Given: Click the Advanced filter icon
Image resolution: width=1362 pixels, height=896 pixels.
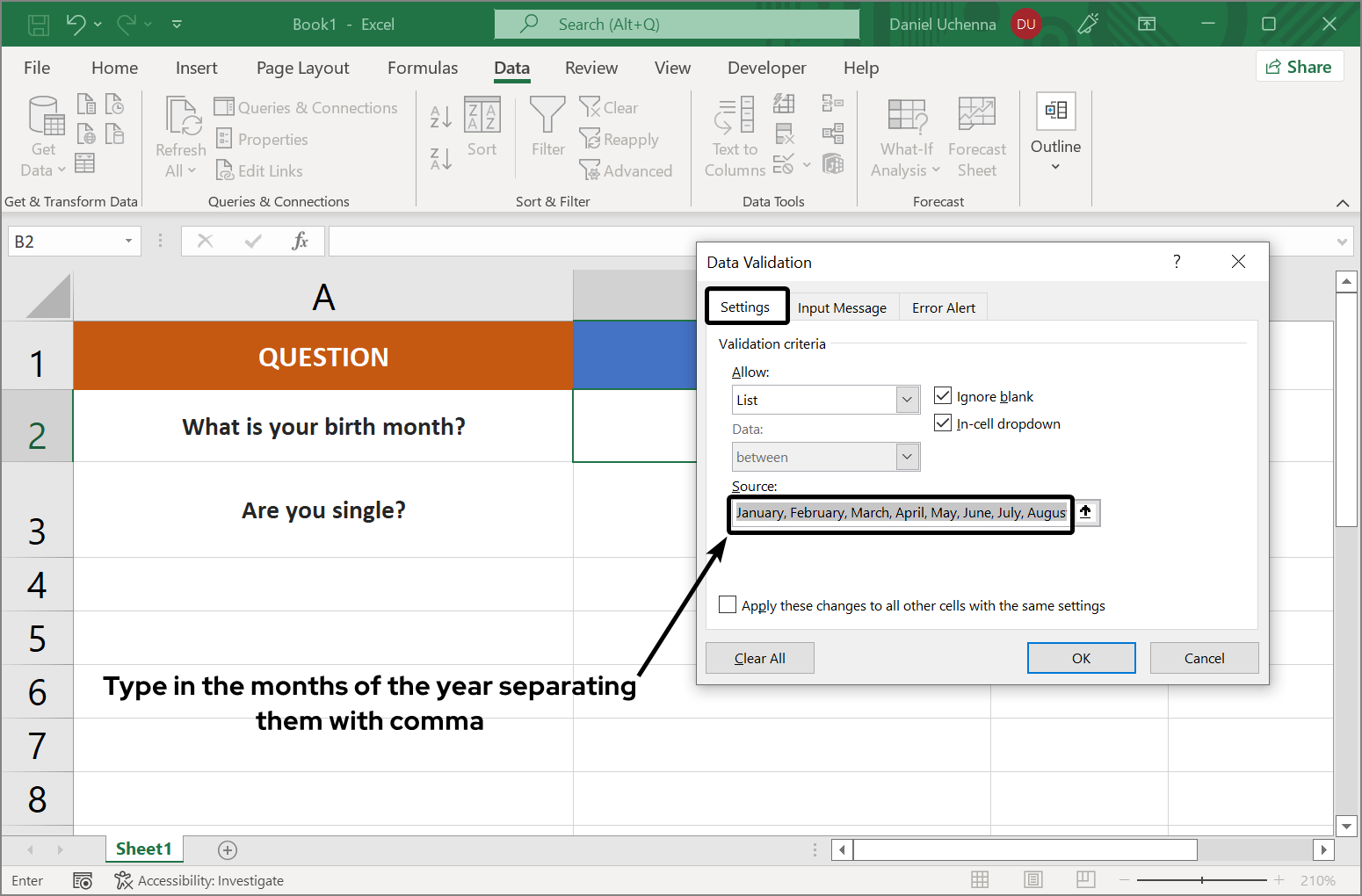Looking at the screenshot, I should [627, 170].
